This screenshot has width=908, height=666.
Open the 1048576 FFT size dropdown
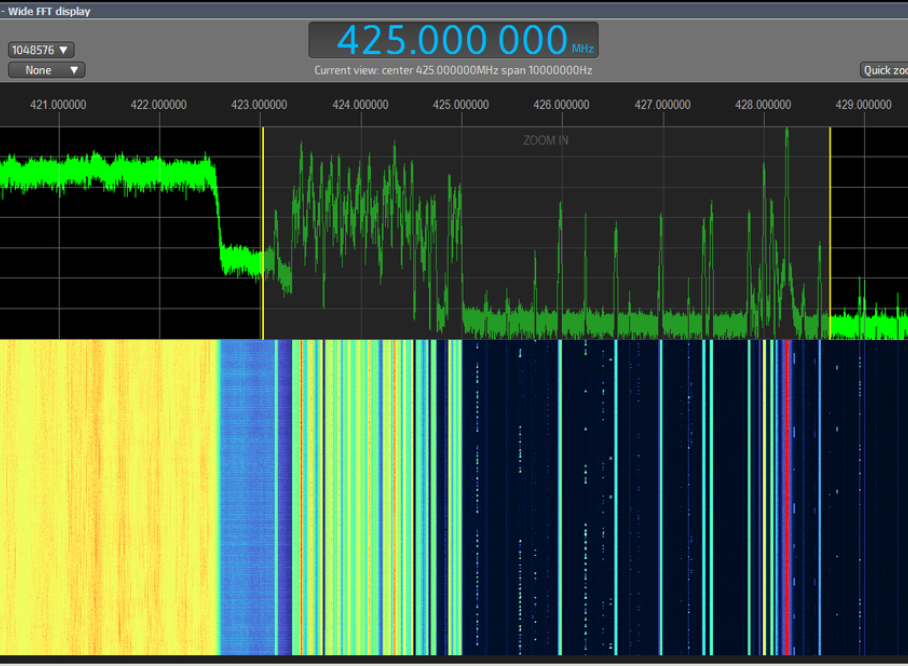[x=41, y=50]
